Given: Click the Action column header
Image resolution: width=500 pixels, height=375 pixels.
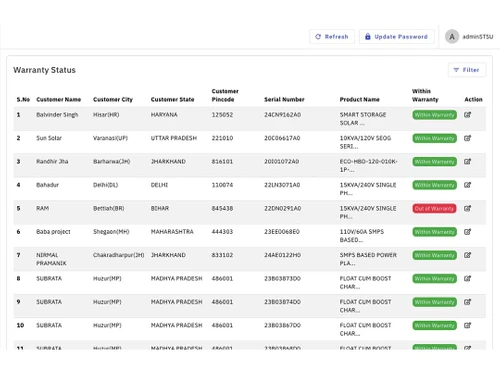Looking at the screenshot, I should [473, 99].
